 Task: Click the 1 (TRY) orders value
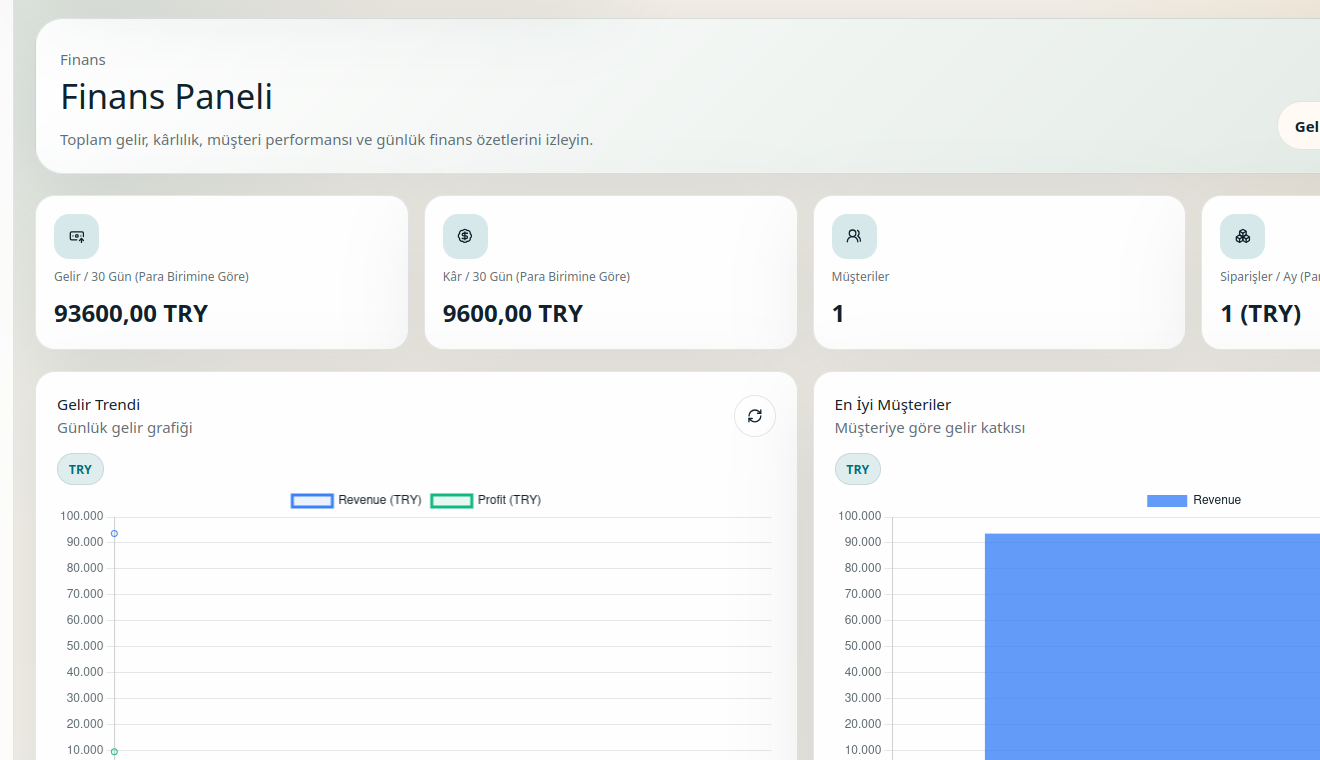(x=1261, y=314)
